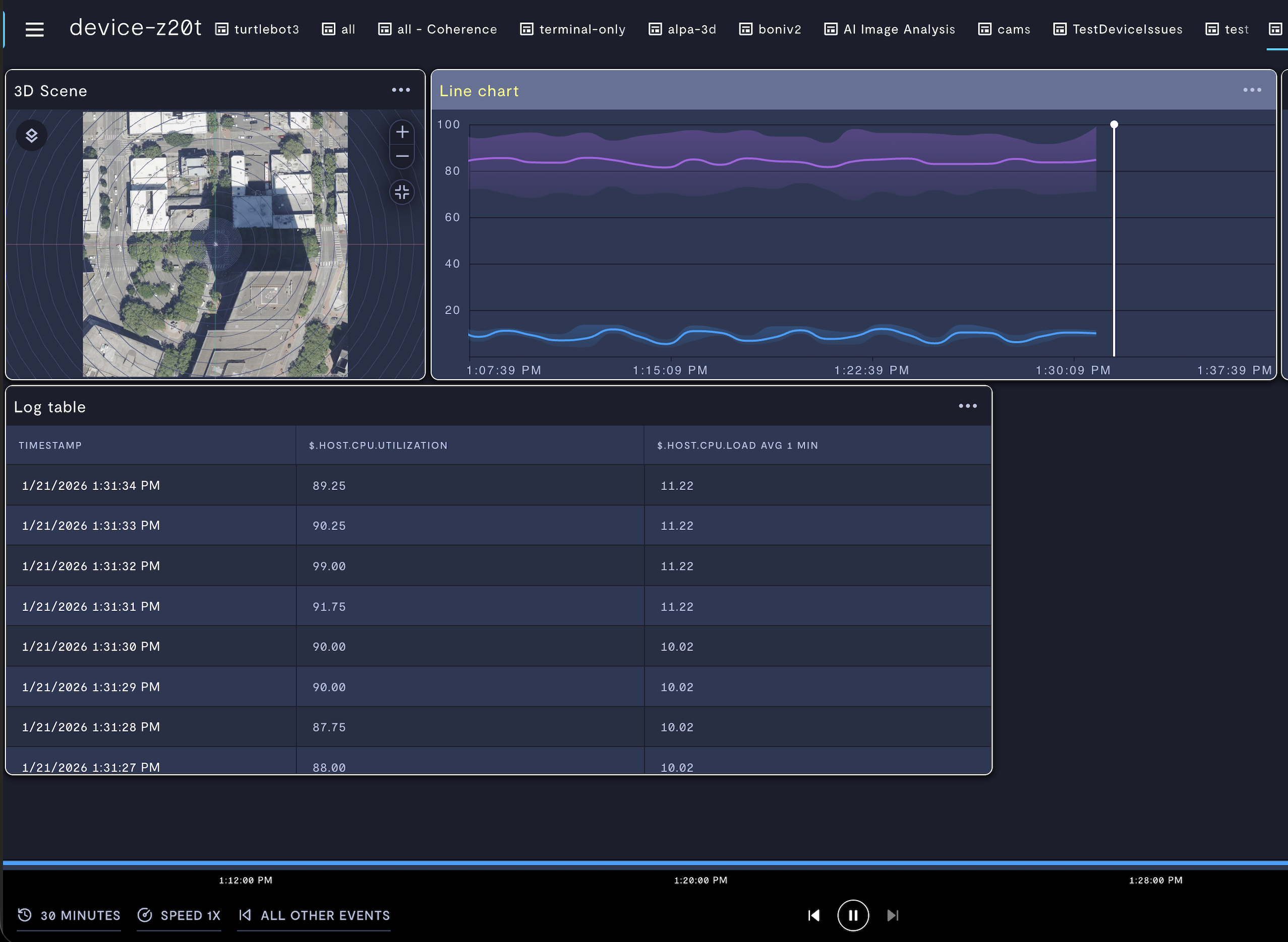Open the Log table panel options menu
This screenshot has height=942, width=1288.
point(968,406)
